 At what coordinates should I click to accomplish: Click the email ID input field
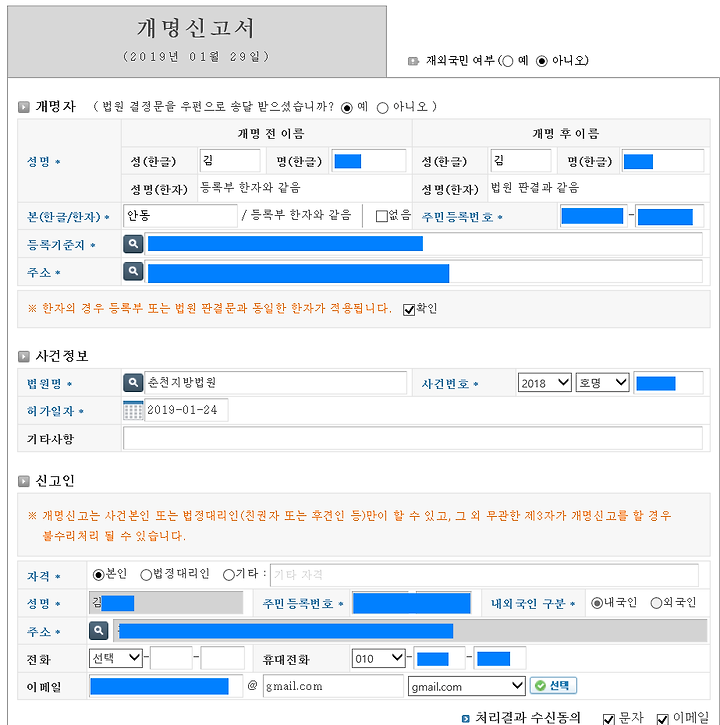[x=166, y=686]
